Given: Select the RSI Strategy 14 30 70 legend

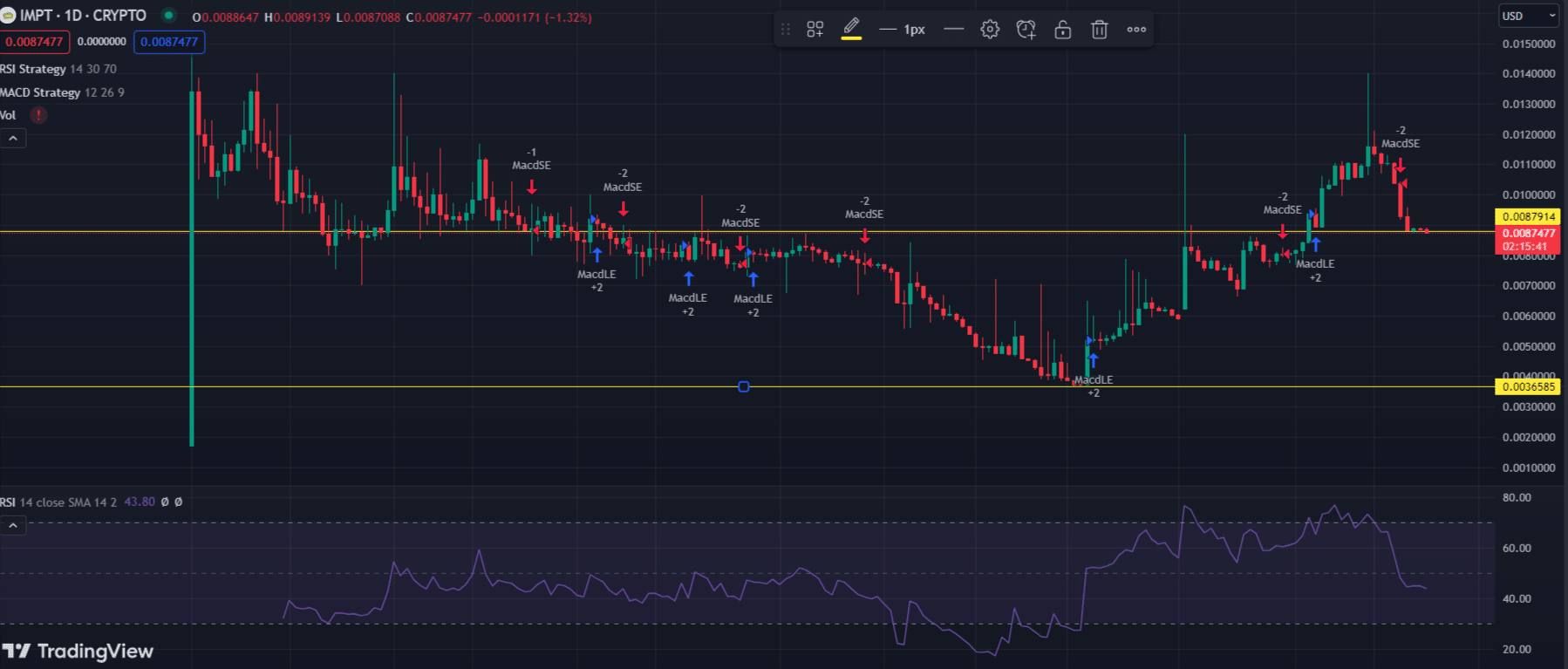Looking at the screenshot, I should point(58,69).
